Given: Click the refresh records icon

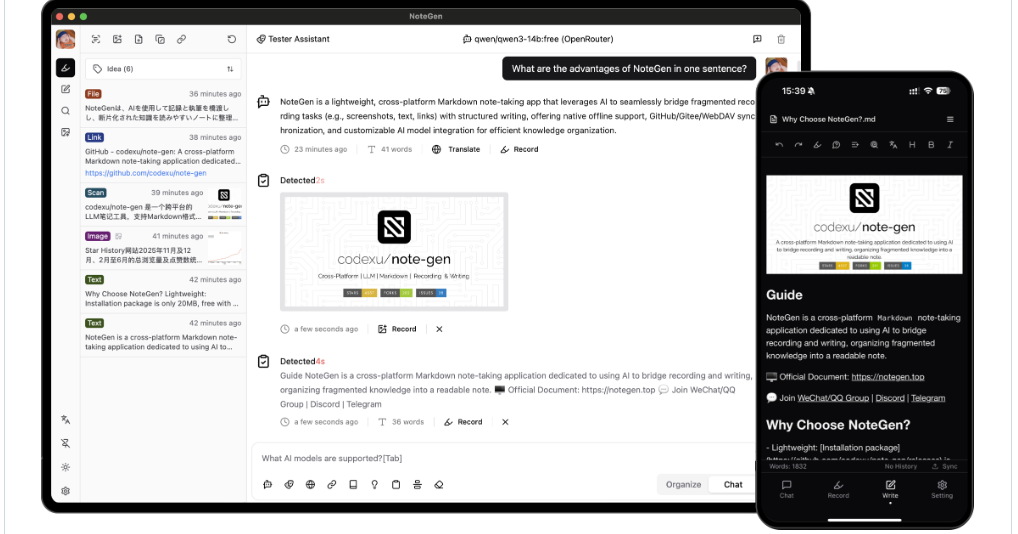Looking at the screenshot, I should click(232, 39).
